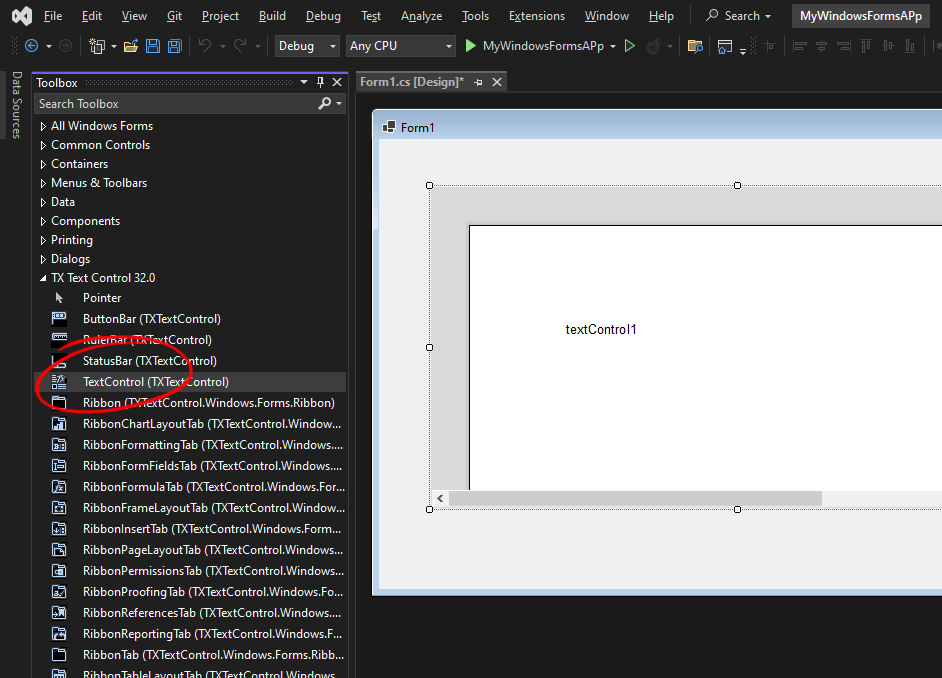Screen dimensions: 942x678
Task: Undo the last action in the toolbar
Action: [x=205, y=46]
